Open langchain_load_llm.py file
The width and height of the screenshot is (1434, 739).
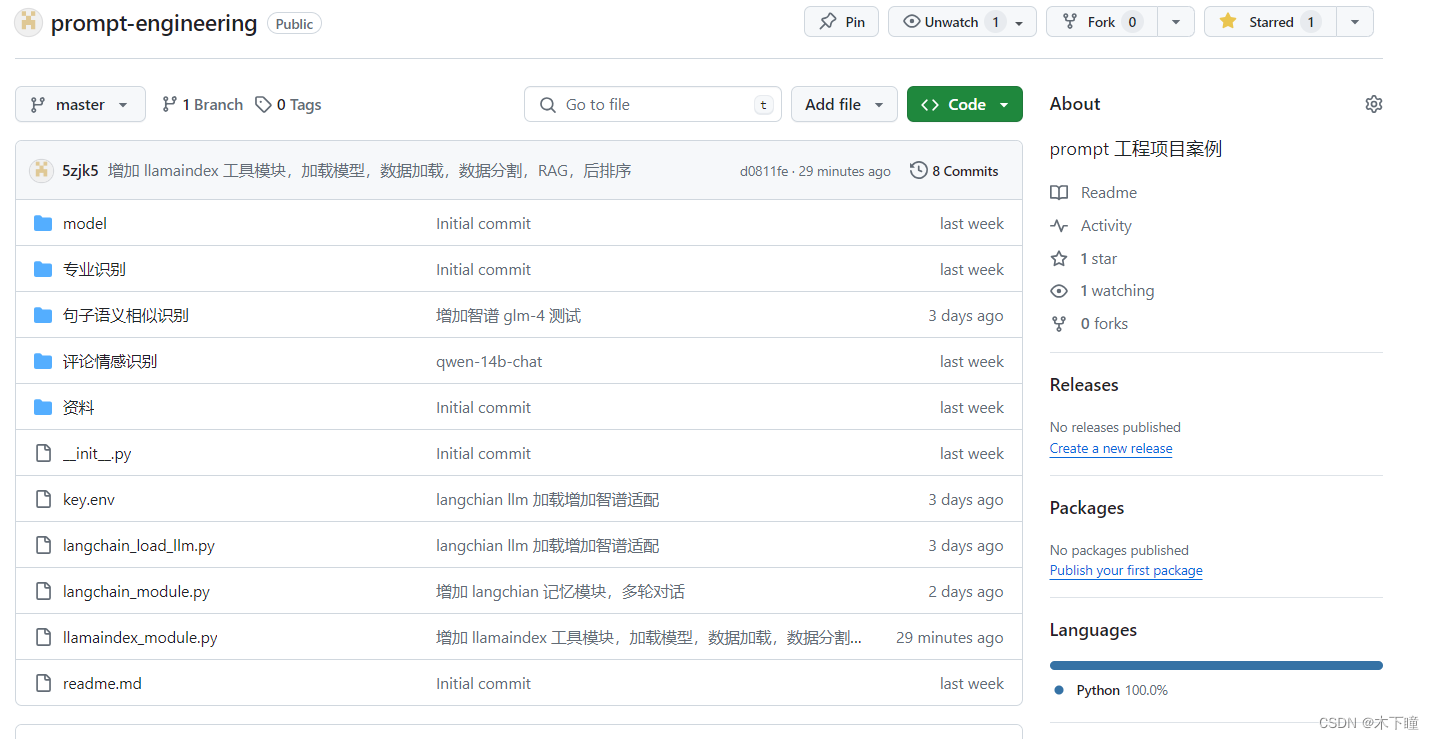pos(139,545)
